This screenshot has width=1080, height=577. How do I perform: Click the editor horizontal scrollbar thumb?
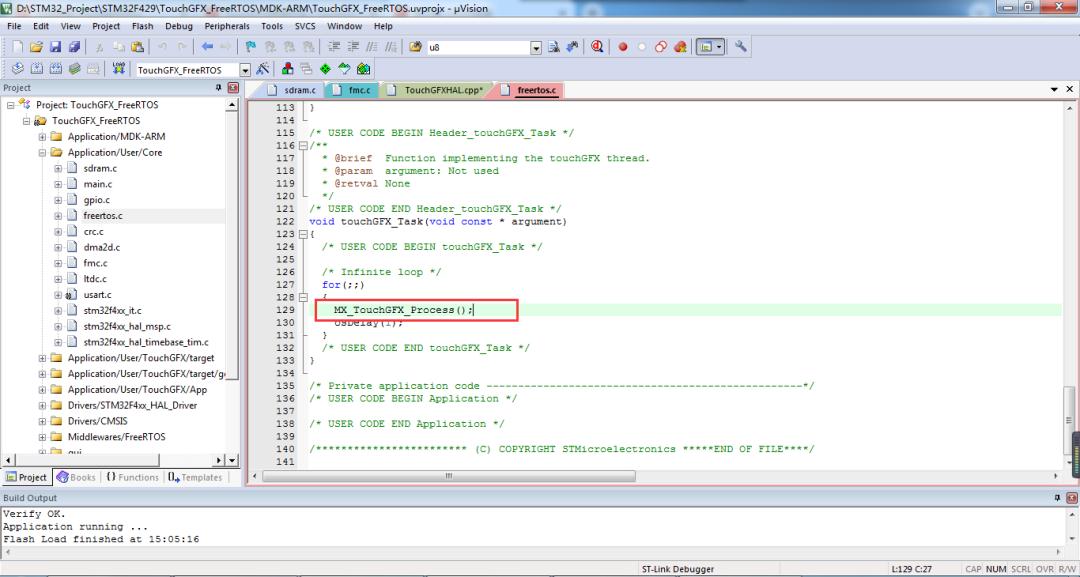point(448,476)
